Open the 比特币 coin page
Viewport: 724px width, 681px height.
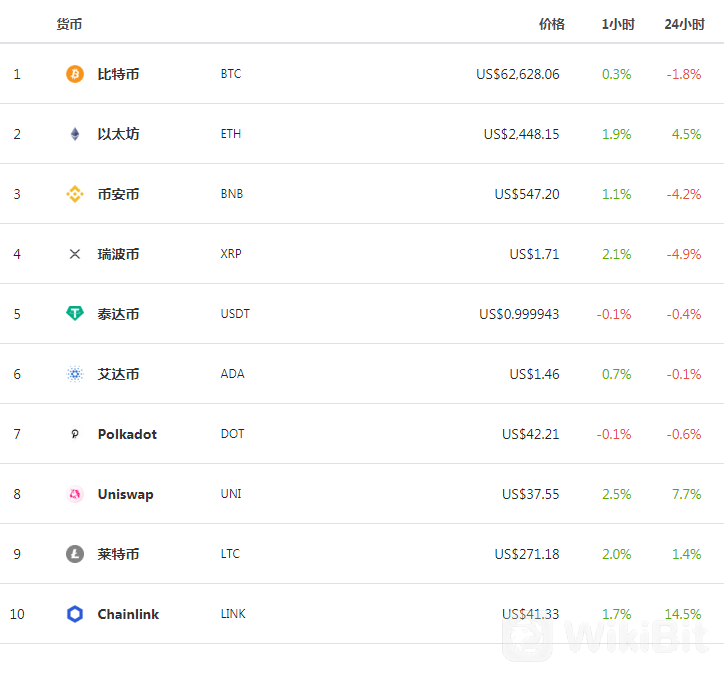(118, 74)
